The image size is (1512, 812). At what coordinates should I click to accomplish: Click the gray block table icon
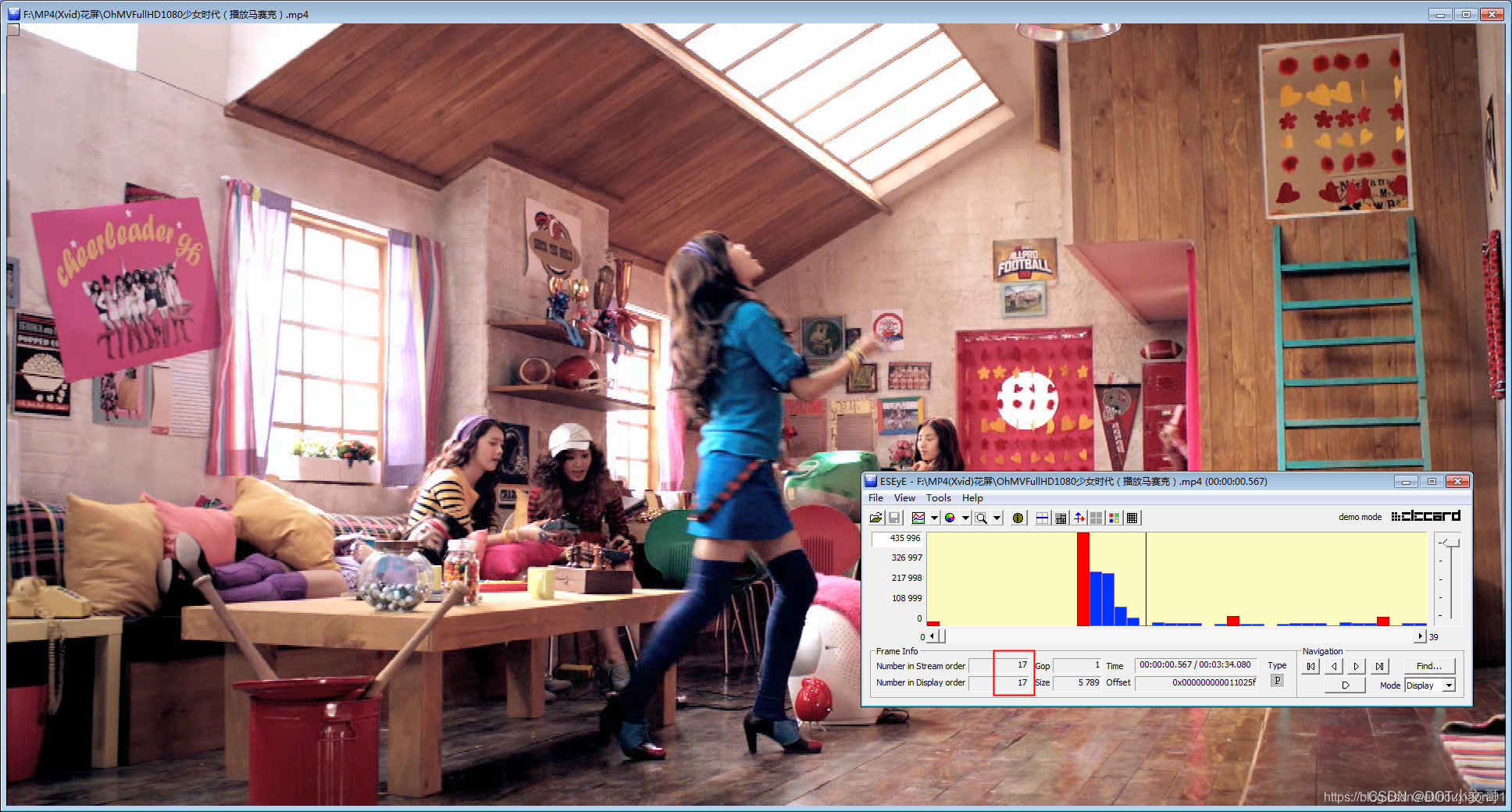point(1061,518)
